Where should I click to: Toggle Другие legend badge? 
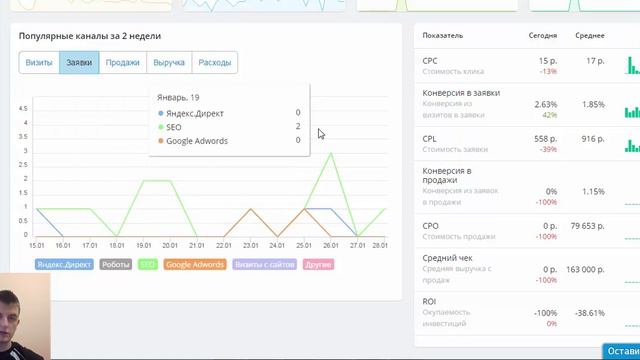click(318, 264)
